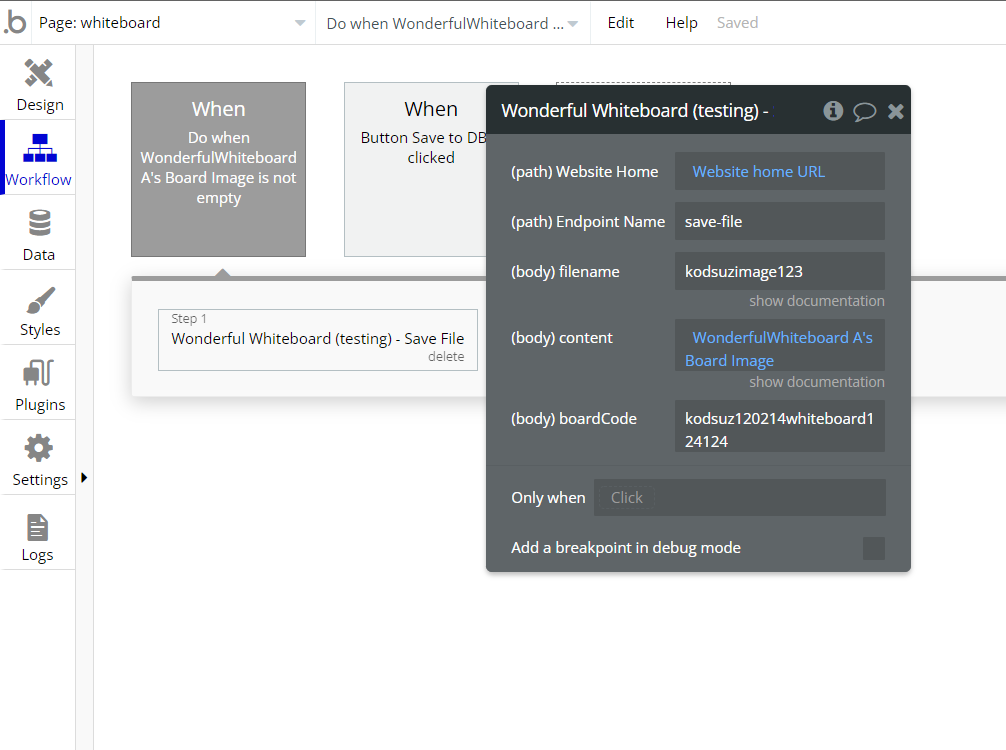Toggle the breakpoint in debug mode checkbox
1006x750 pixels.
(x=874, y=549)
